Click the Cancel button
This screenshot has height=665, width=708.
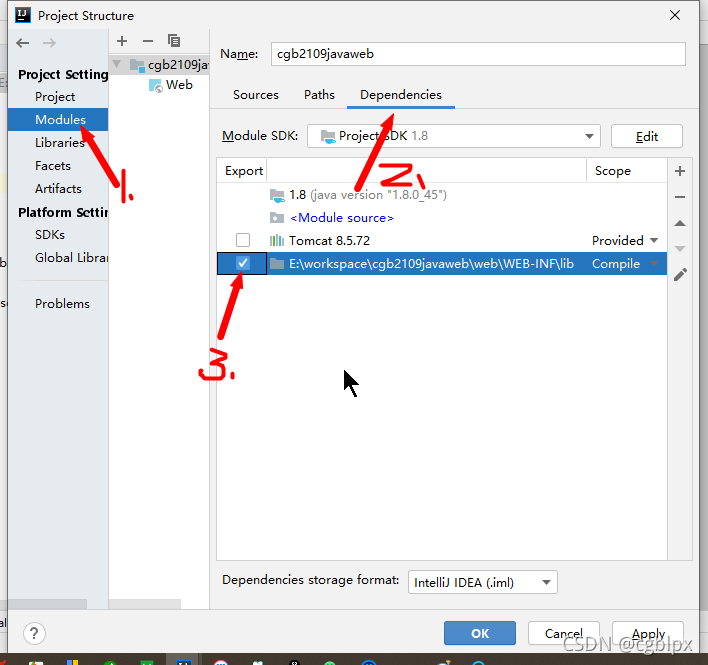click(564, 633)
